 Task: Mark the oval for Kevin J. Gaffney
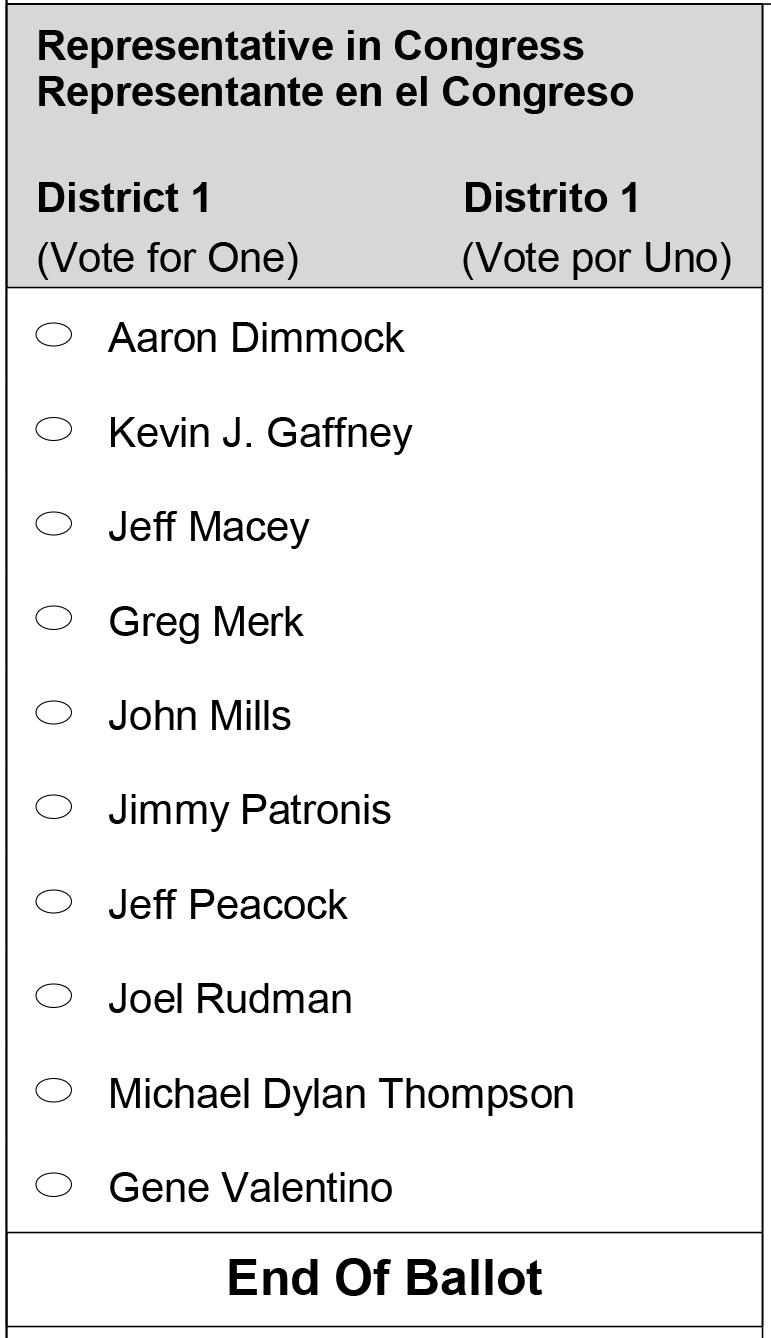click(x=54, y=430)
